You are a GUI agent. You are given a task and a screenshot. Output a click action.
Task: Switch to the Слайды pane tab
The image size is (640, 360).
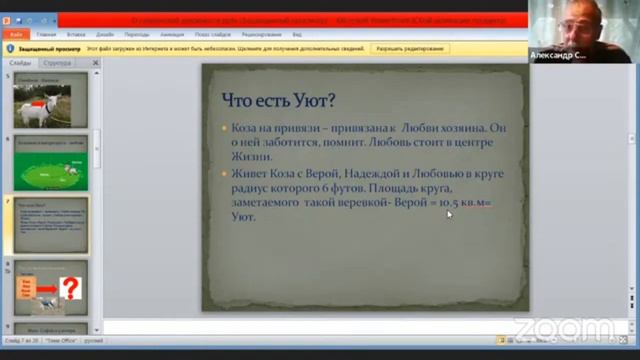[20, 63]
